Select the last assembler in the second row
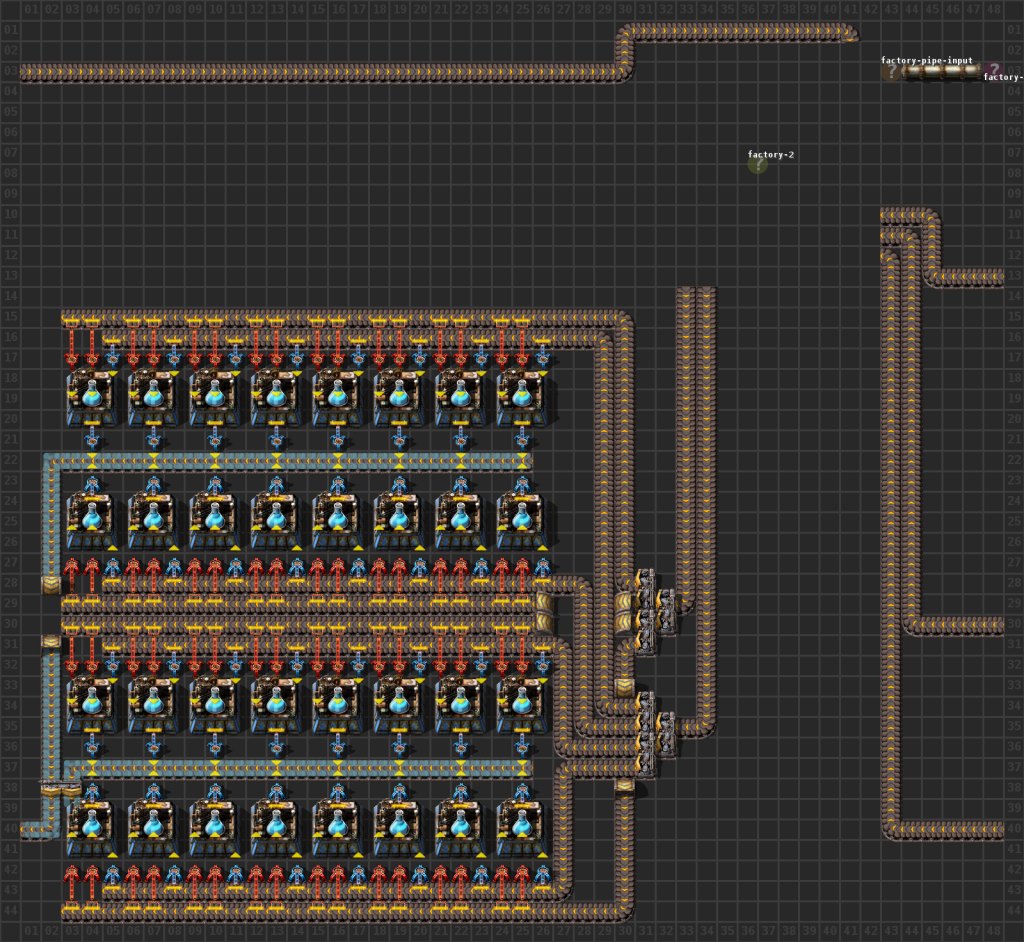Viewport: 1024px width, 942px height. (520, 519)
